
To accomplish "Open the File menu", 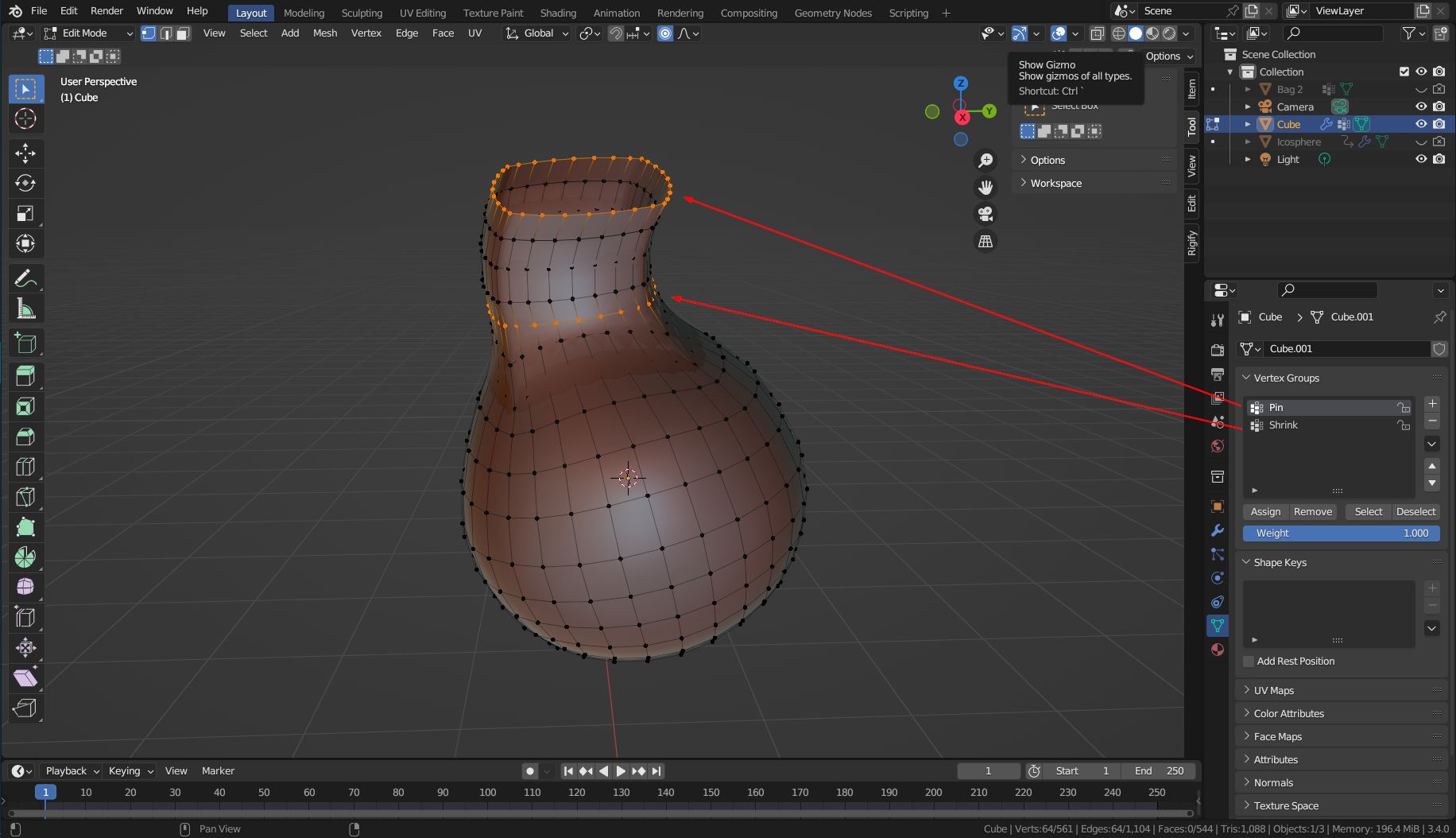I will pyautogui.click(x=39, y=11).
